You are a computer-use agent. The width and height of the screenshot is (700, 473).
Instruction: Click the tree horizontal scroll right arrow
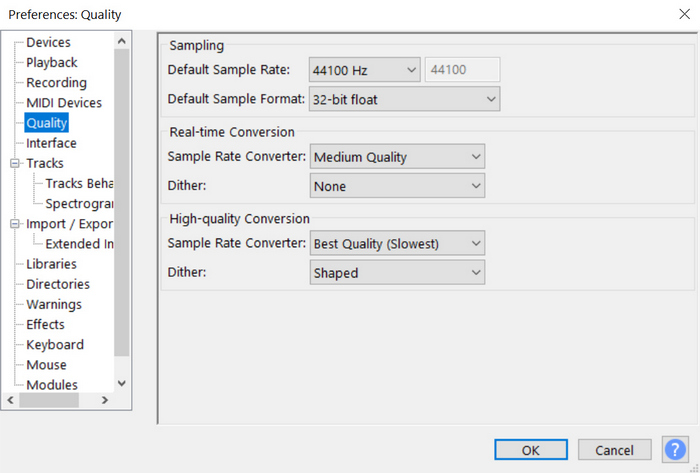coord(105,400)
